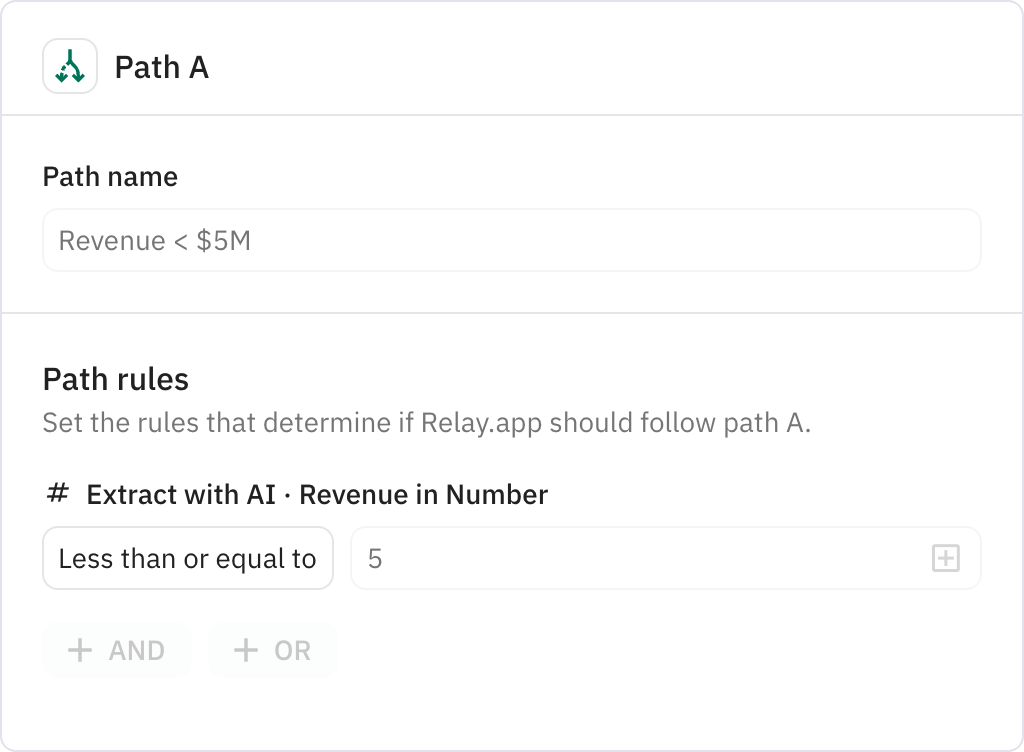Click the Path rules section heading
This screenshot has width=1024, height=752.
pos(116,379)
